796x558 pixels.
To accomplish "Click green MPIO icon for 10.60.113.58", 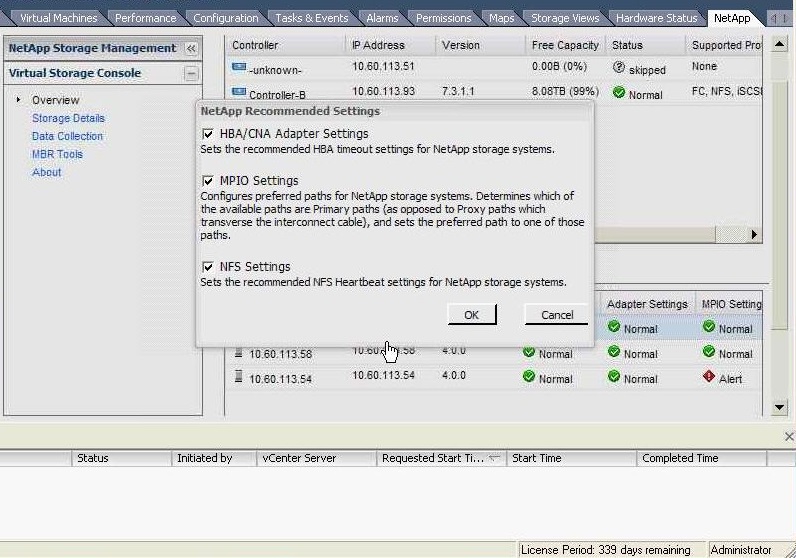I will click(709, 351).
